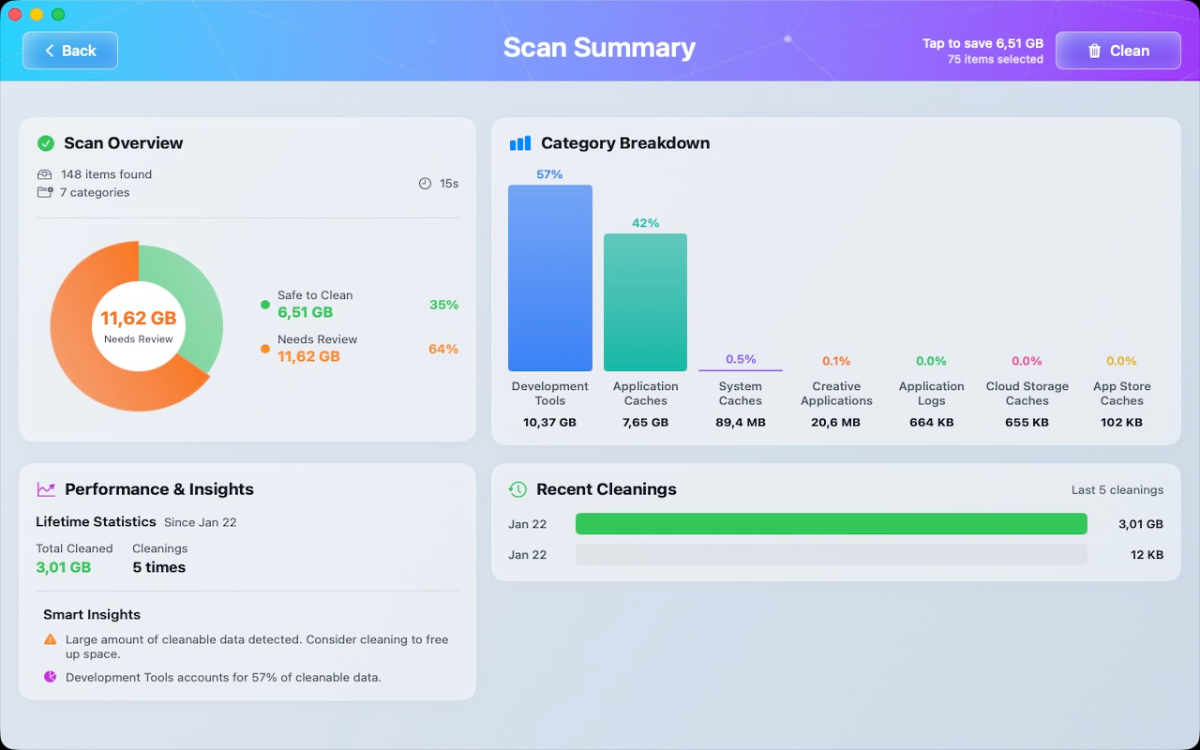Click the bar chart icon beside Category Breakdown

pyautogui.click(x=519, y=142)
